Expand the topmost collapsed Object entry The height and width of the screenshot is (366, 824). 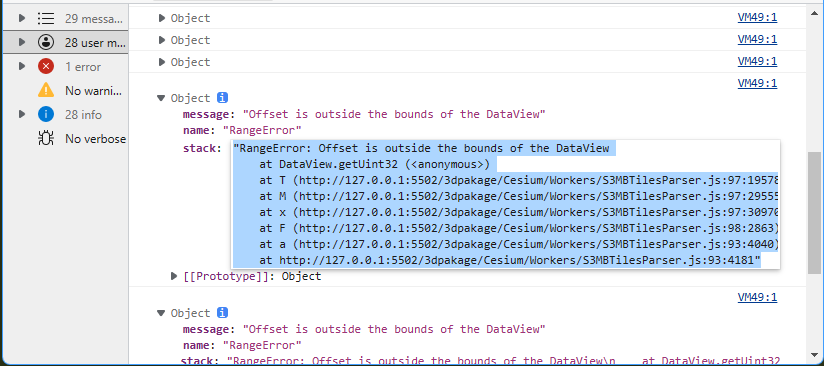click(162, 18)
